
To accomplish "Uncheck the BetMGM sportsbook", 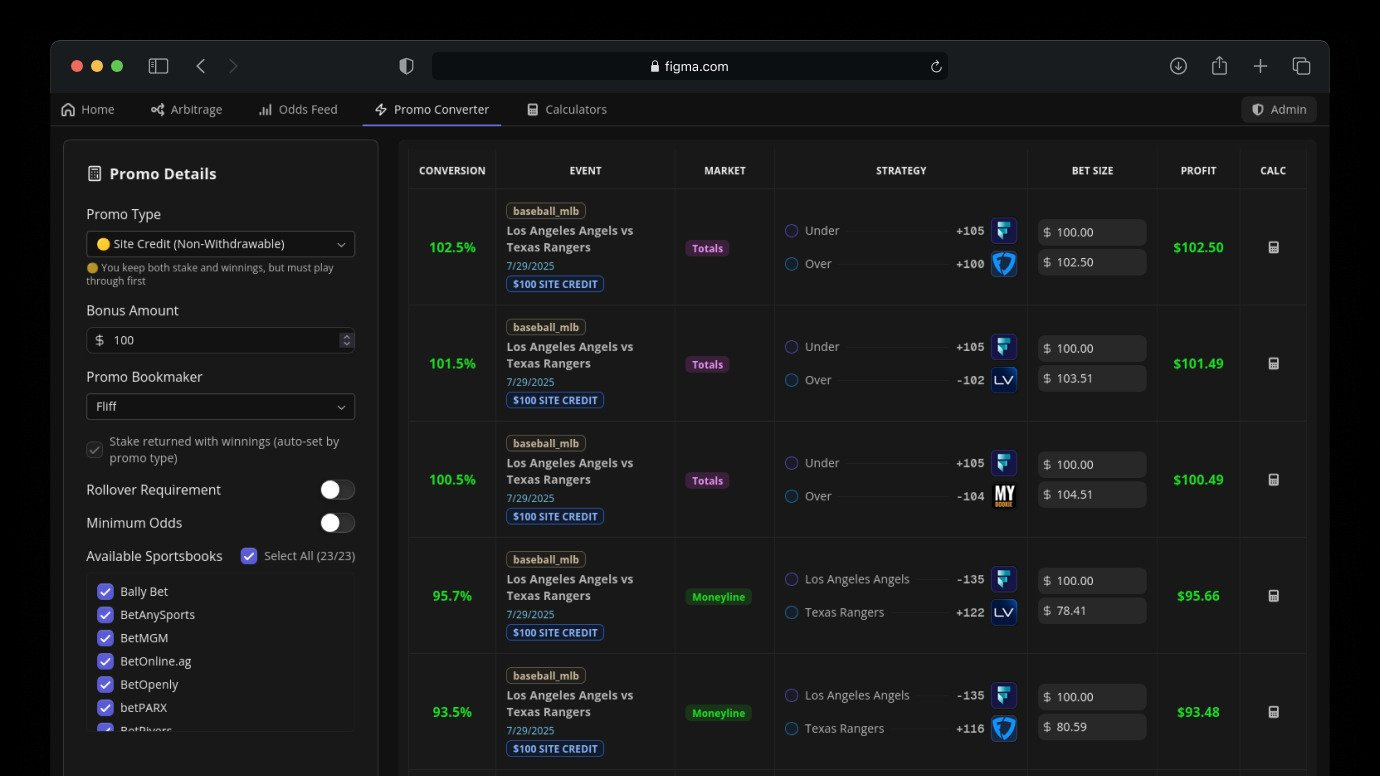I will click(x=105, y=638).
